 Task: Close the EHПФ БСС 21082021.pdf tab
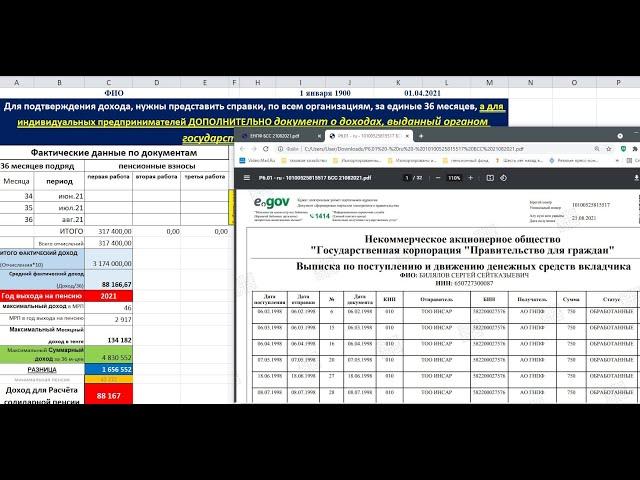(320, 136)
